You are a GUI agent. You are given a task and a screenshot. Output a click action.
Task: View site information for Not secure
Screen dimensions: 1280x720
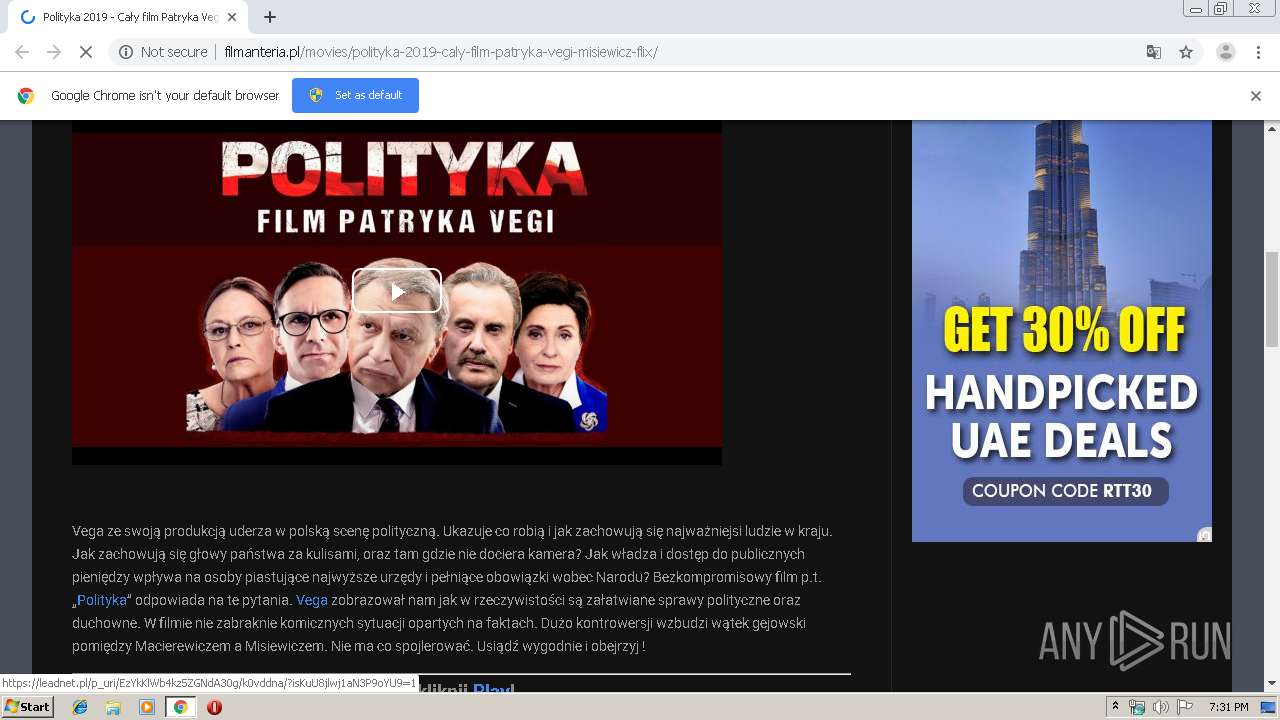point(163,52)
